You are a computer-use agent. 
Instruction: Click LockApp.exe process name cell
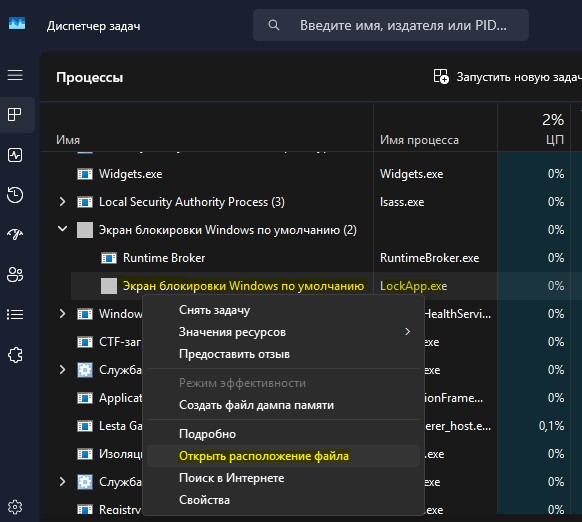413,286
